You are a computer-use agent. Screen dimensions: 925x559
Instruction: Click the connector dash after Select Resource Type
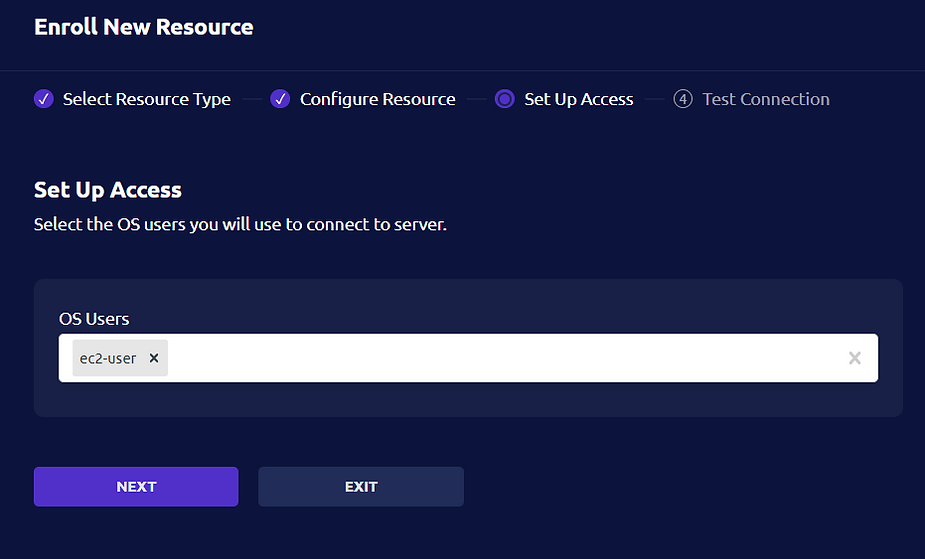coord(252,99)
